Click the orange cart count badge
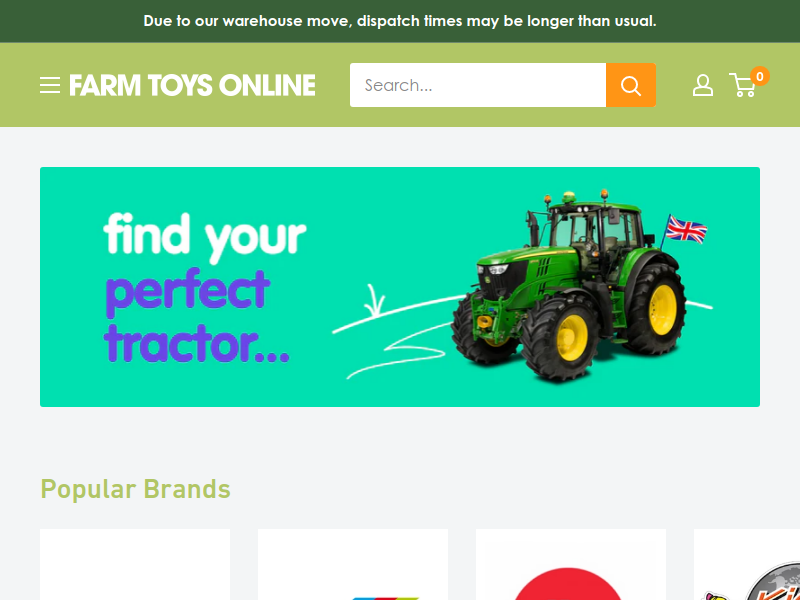800x600 pixels. pyautogui.click(x=760, y=77)
